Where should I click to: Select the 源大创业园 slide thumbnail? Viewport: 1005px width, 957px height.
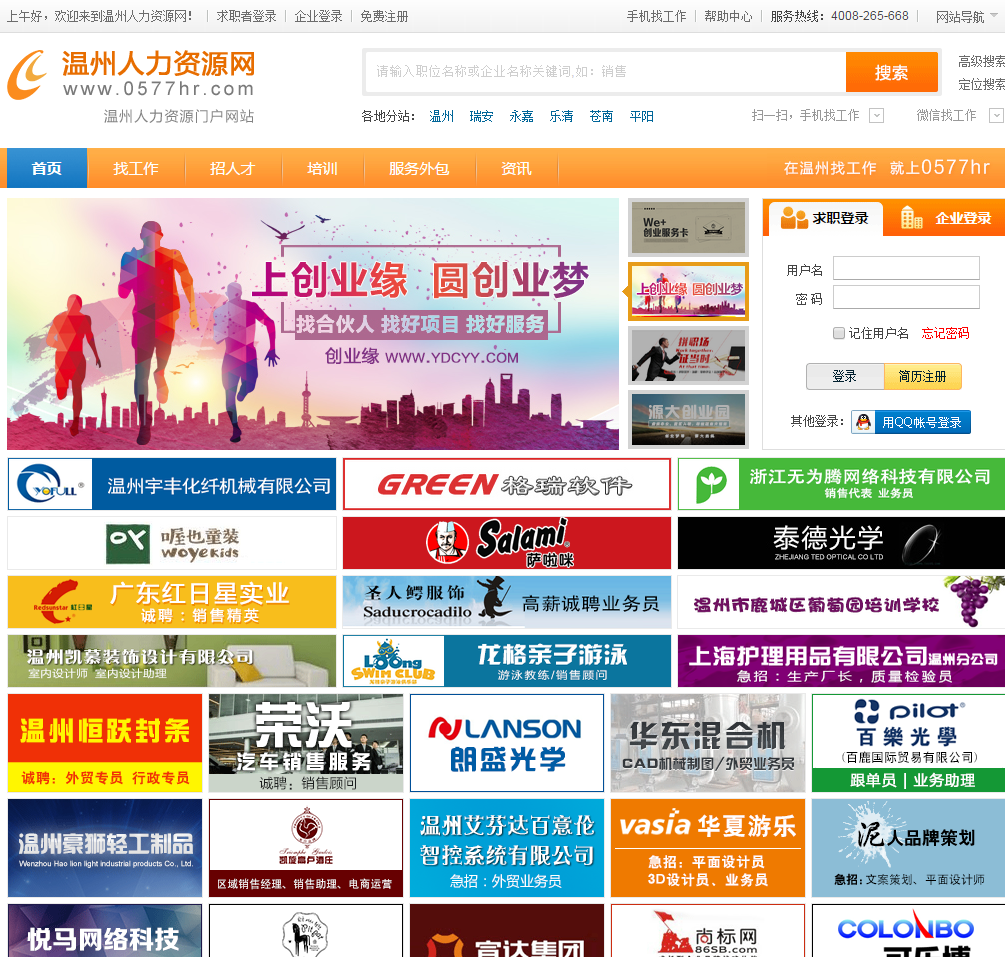(x=688, y=420)
